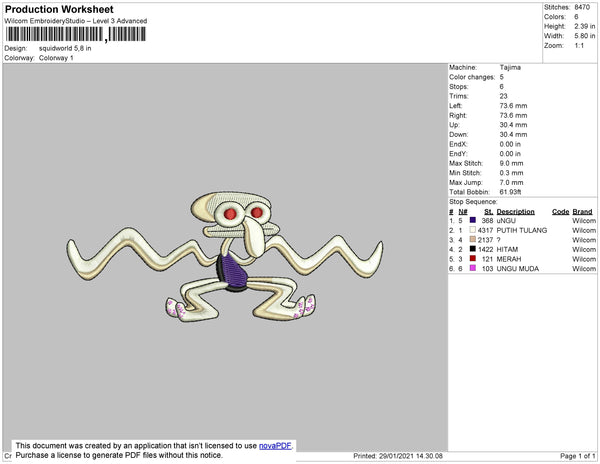Click the EndY value 0.00 in

tap(510, 154)
